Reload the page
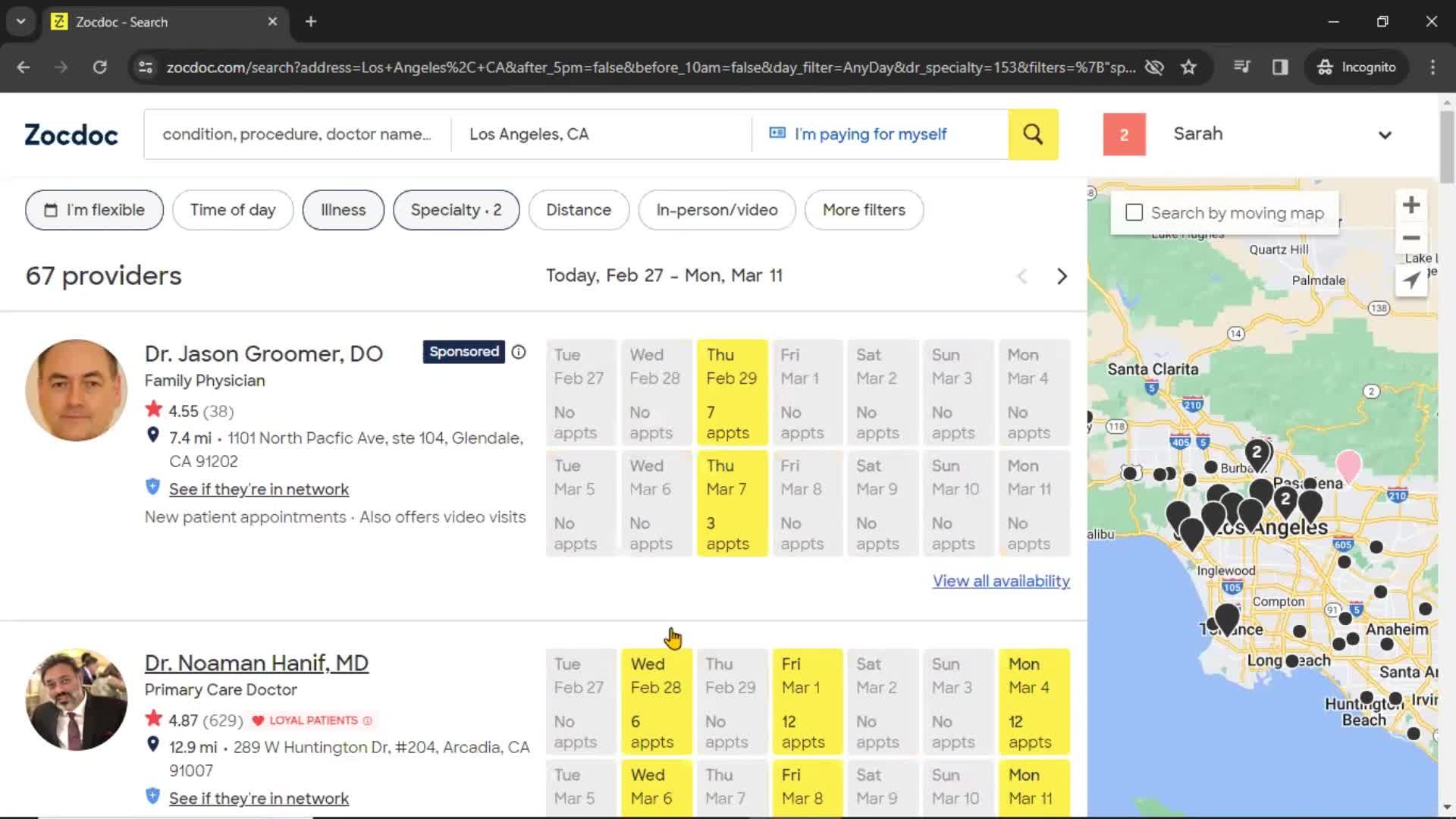Screen dimensions: 1456x819 click(x=99, y=67)
